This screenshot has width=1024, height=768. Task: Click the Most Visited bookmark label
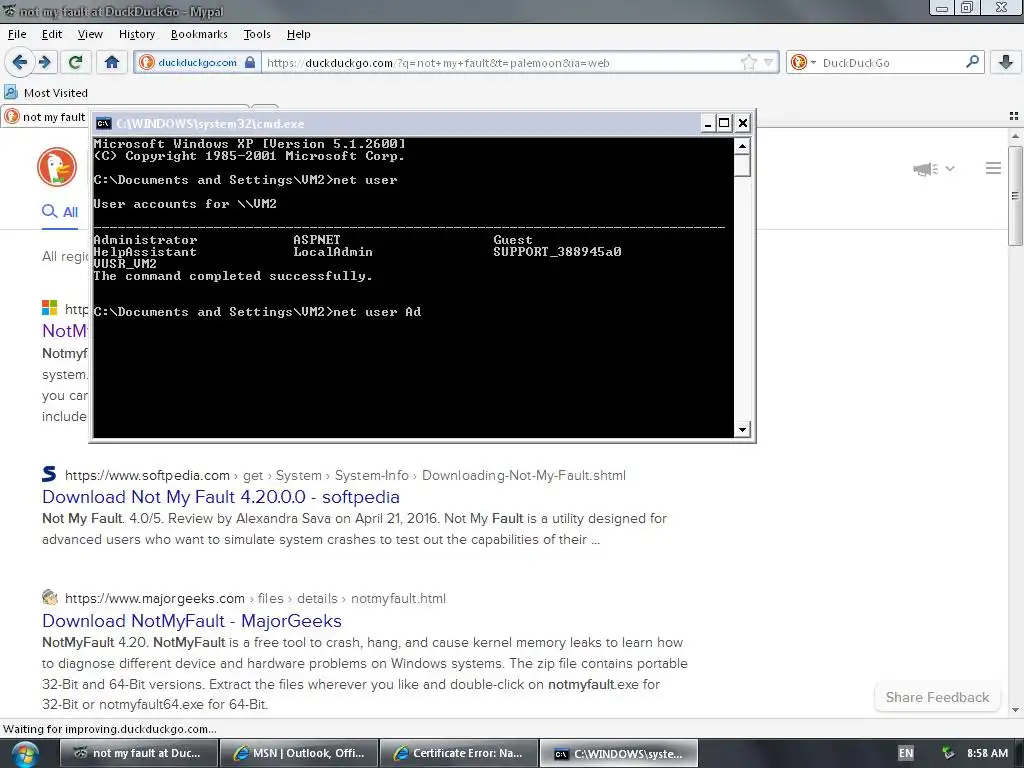coord(56,93)
